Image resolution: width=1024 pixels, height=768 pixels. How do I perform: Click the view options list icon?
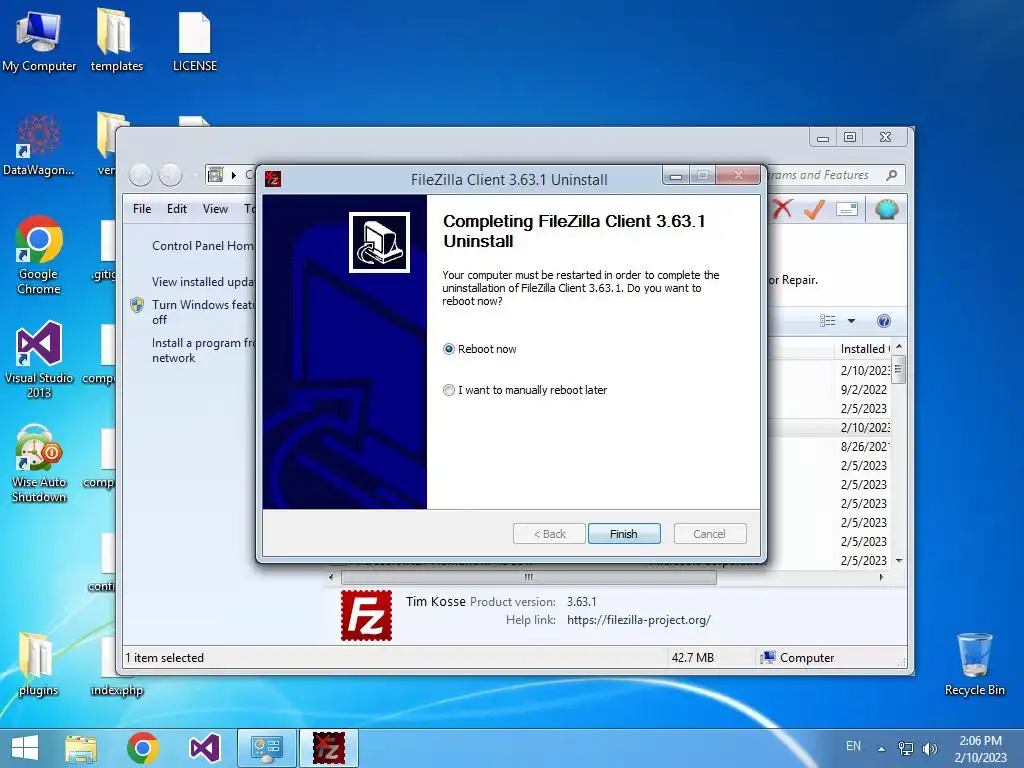tap(827, 320)
